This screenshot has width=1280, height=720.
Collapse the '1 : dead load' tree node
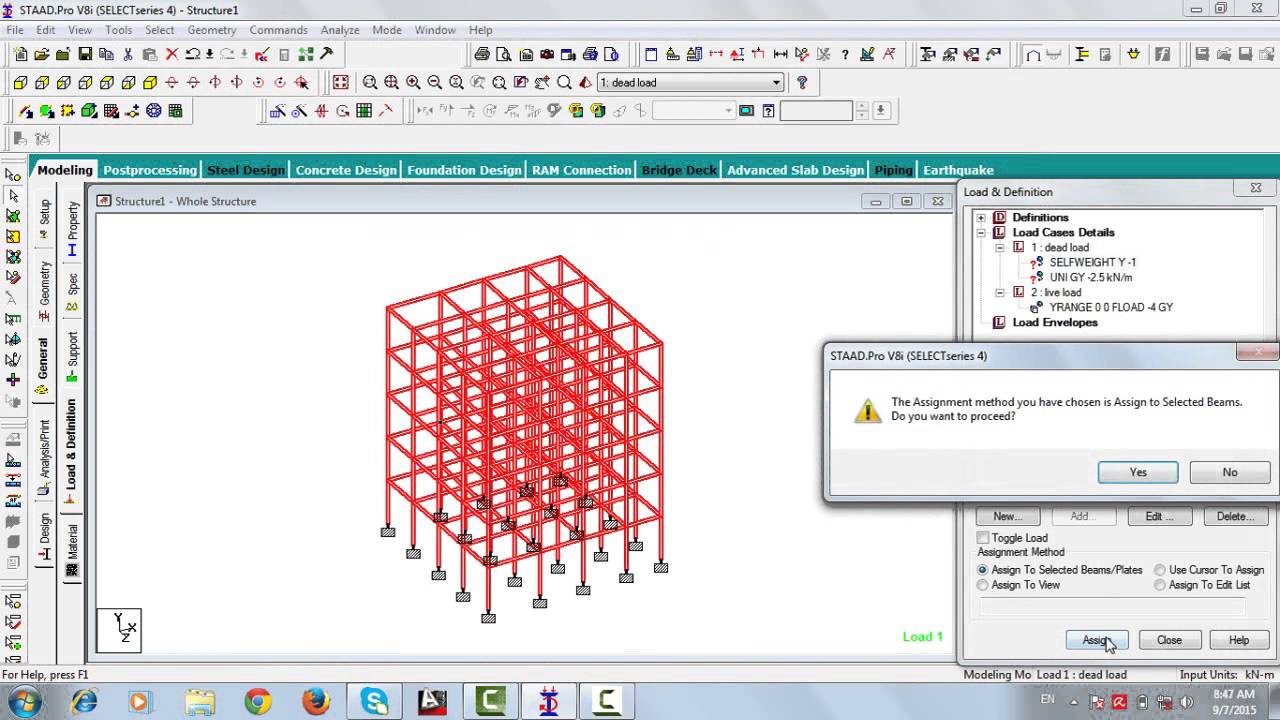[x=999, y=248]
